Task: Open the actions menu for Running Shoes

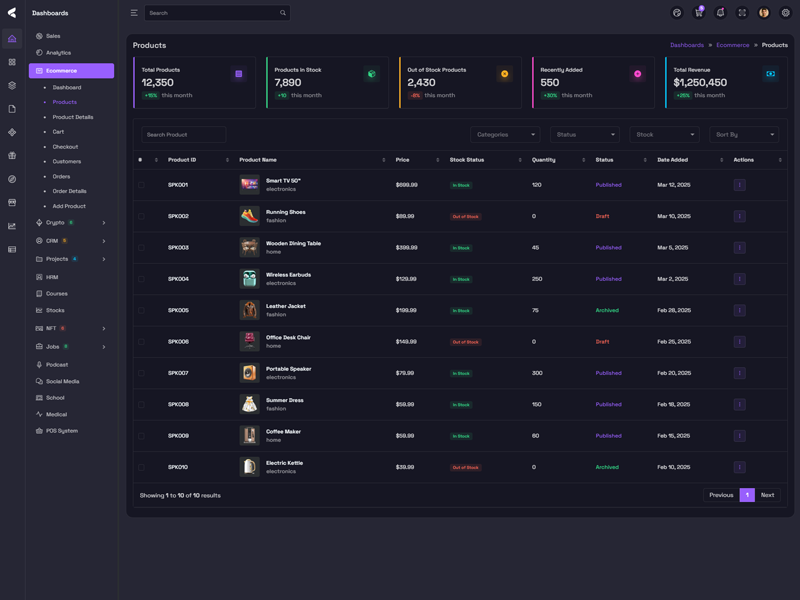Action: pyautogui.click(x=739, y=216)
